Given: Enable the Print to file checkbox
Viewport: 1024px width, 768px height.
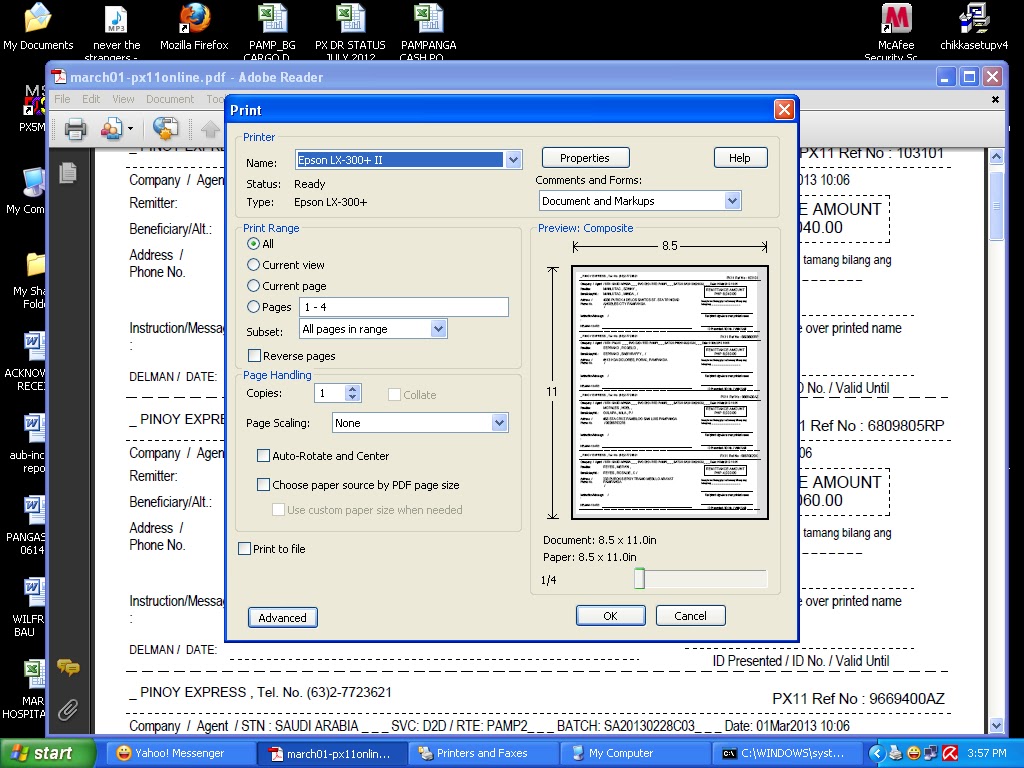Looking at the screenshot, I should [244, 549].
